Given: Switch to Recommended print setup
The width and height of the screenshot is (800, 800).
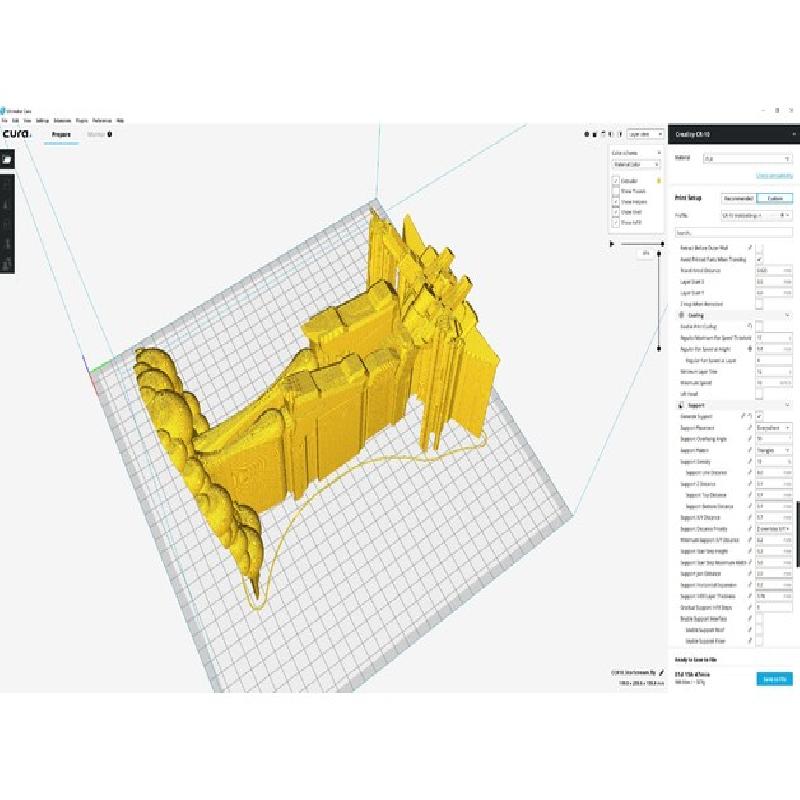Looking at the screenshot, I should pyautogui.click(x=738, y=198).
